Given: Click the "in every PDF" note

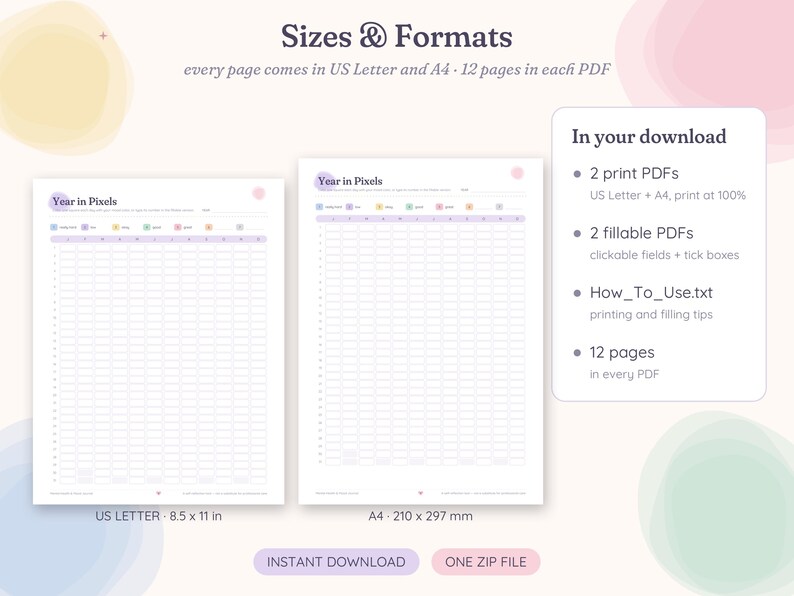Looking at the screenshot, I should [624, 374].
